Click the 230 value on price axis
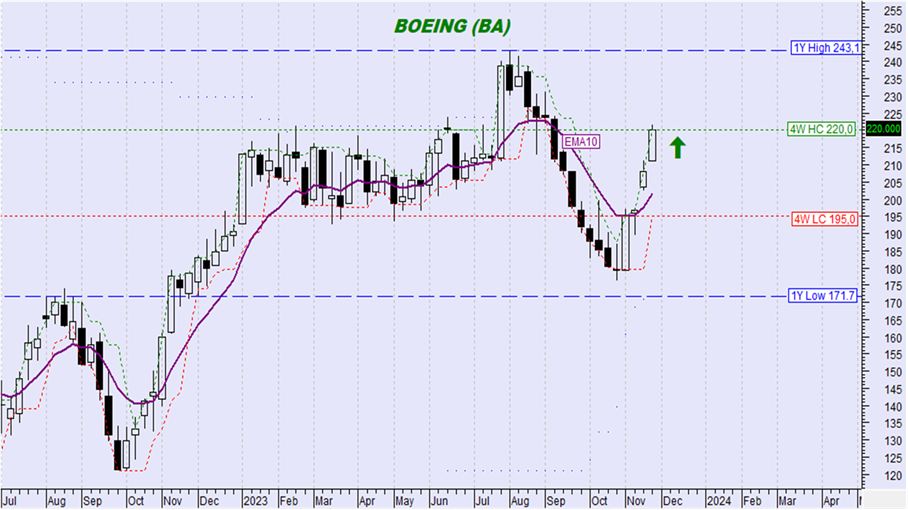Screen dimensions: 908x510 tap(892, 97)
